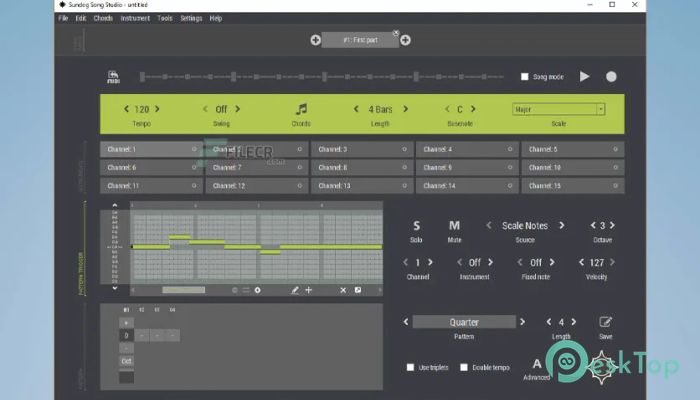Click the filled circle icon below note grid
This screenshot has height=400, width=700.
coord(258,290)
